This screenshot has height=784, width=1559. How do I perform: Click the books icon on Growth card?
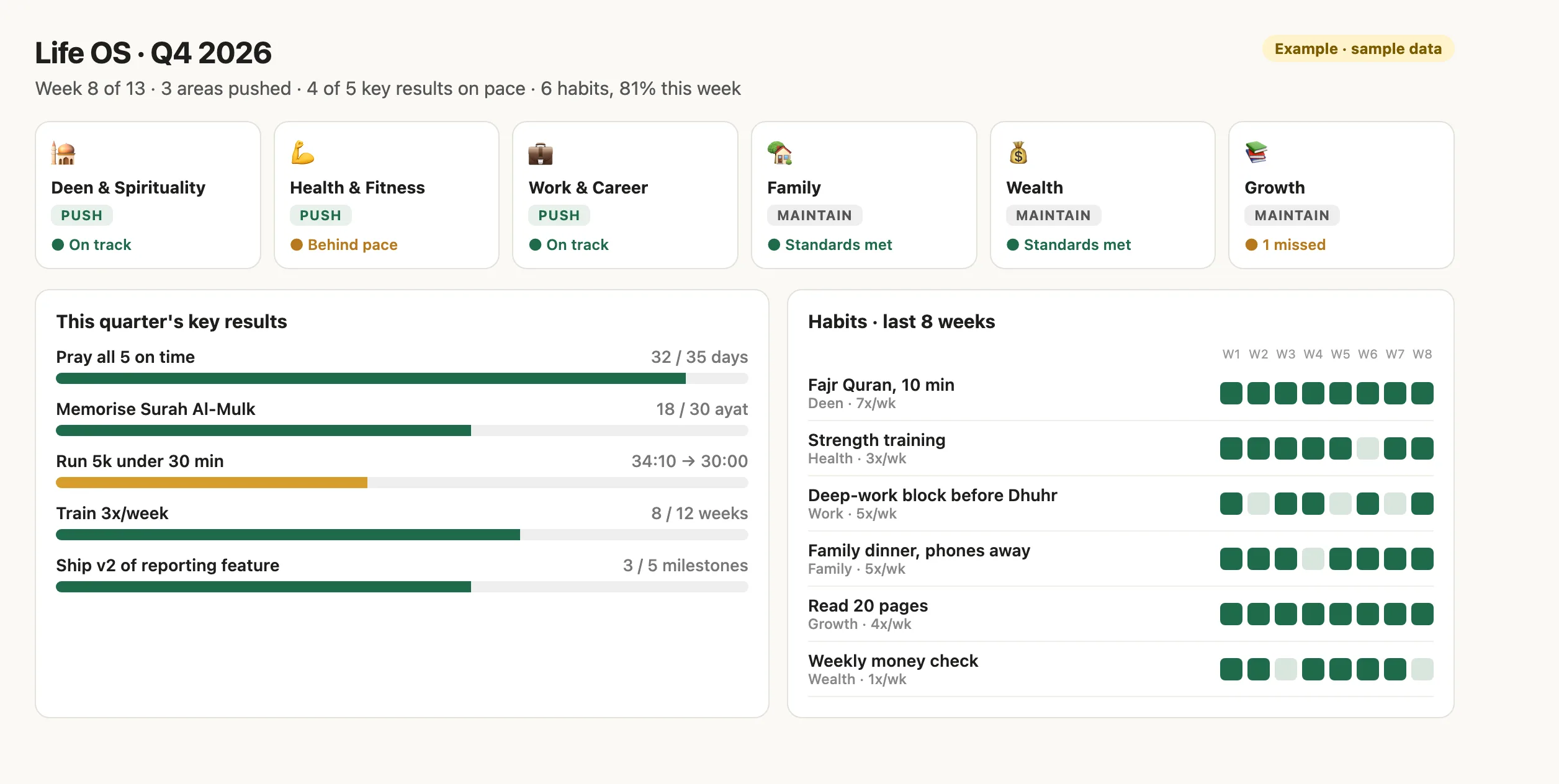[1257, 153]
